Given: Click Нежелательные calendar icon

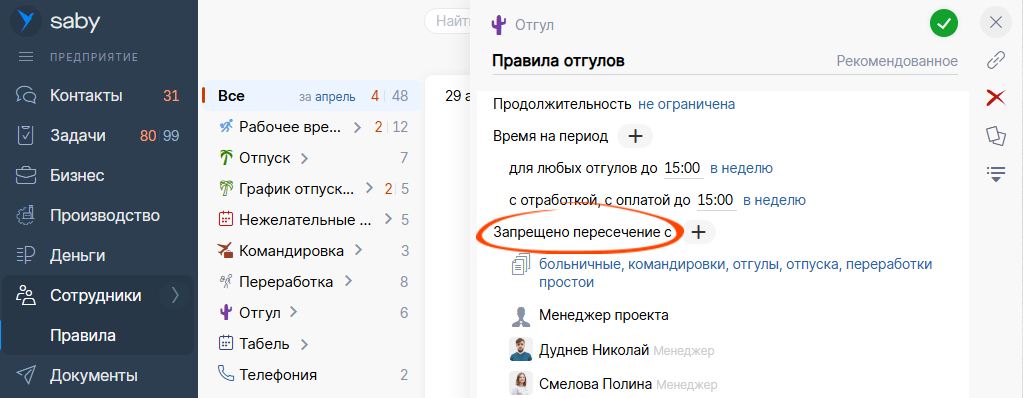Looking at the screenshot, I should [x=226, y=219].
